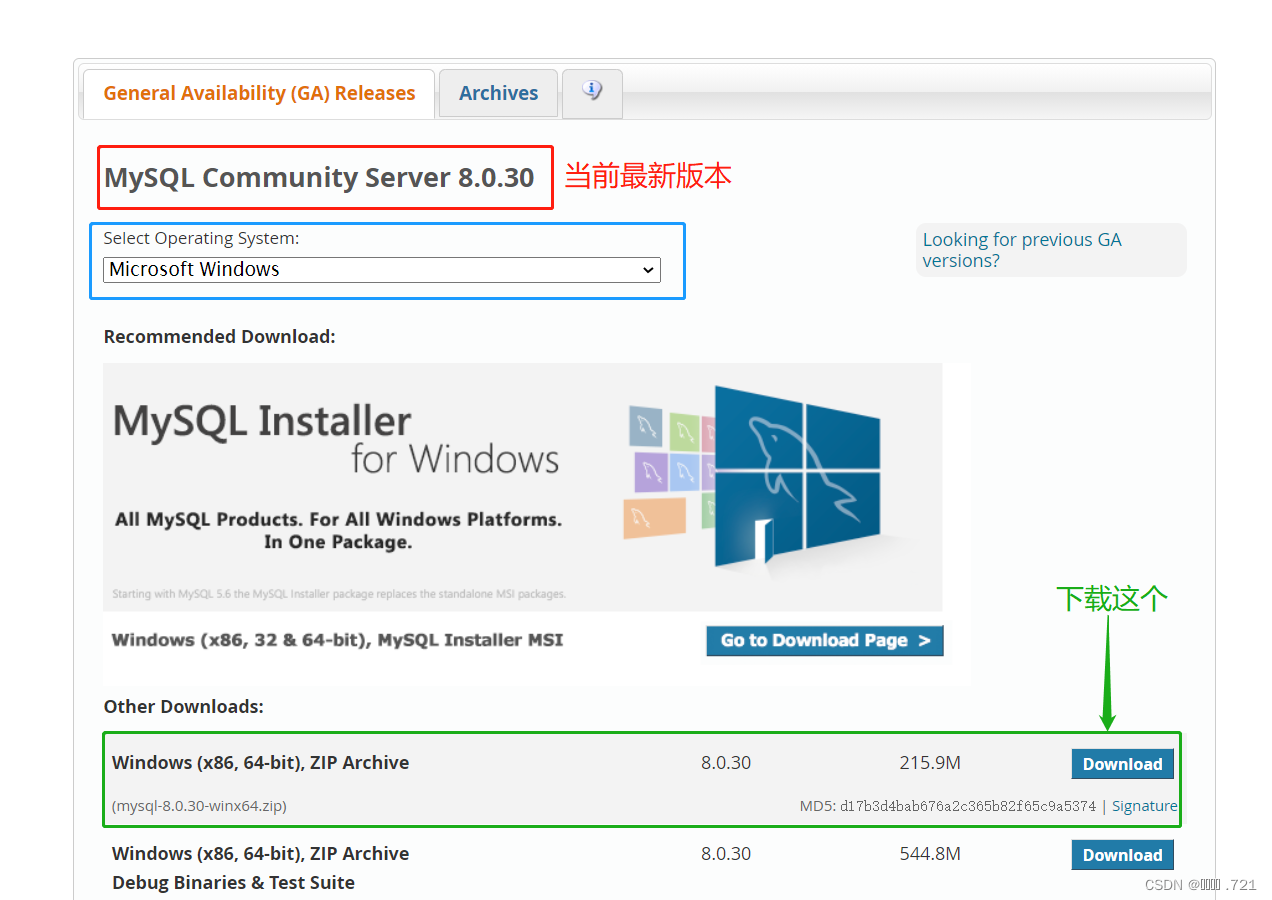
Task: Download the 544.8M Debug Binaries ZIP Archive
Action: point(1122,855)
